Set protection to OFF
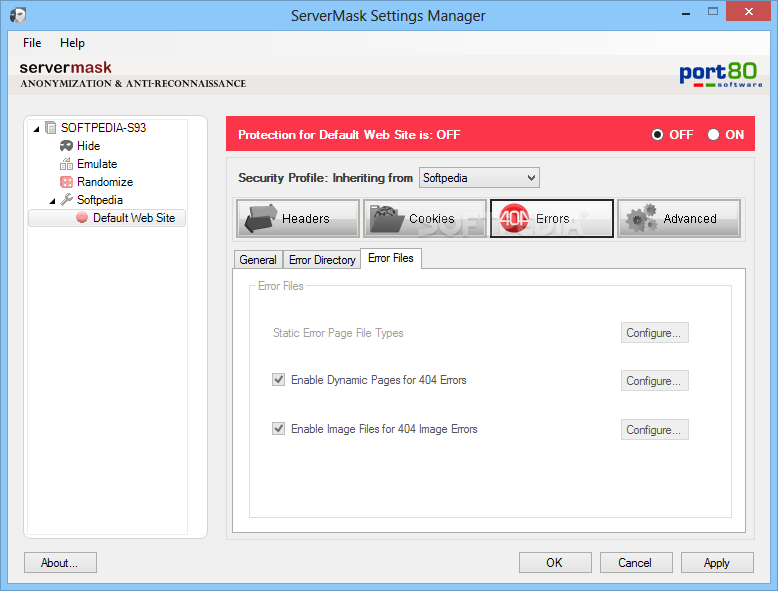Image resolution: width=778 pixels, height=591 pixels. (x=657, y=134)
